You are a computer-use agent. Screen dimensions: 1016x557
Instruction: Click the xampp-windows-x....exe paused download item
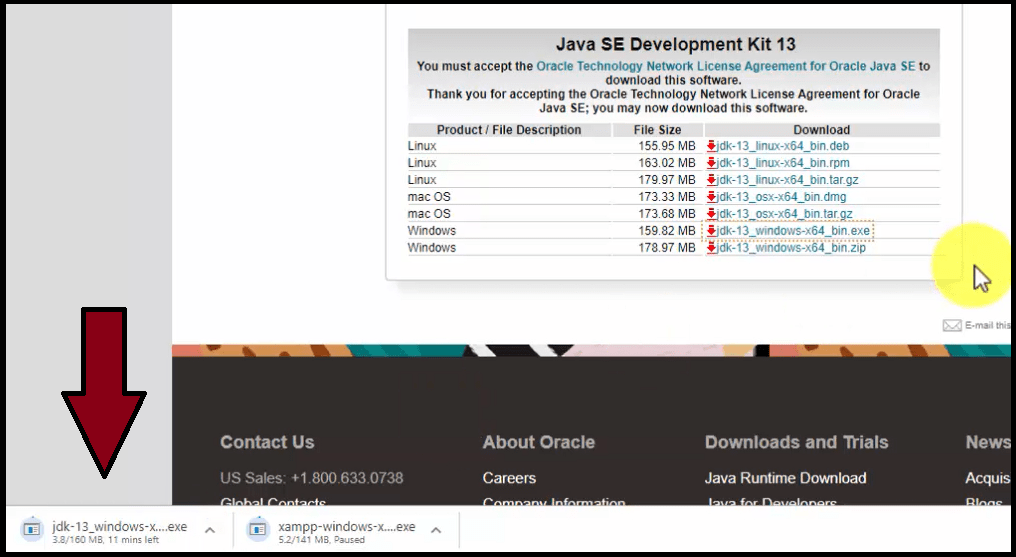347,531
